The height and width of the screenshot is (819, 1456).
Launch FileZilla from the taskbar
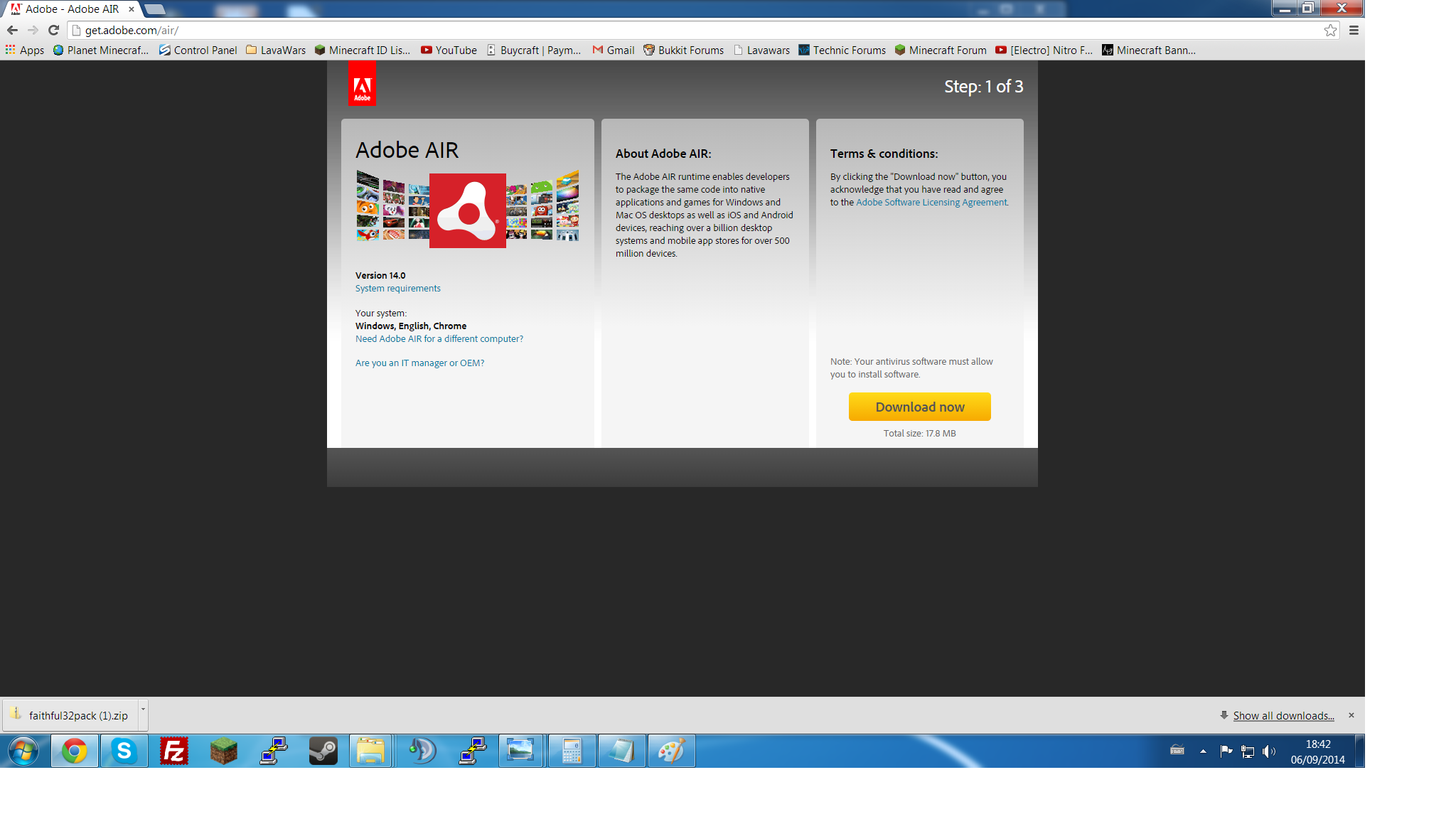point(174,751)
